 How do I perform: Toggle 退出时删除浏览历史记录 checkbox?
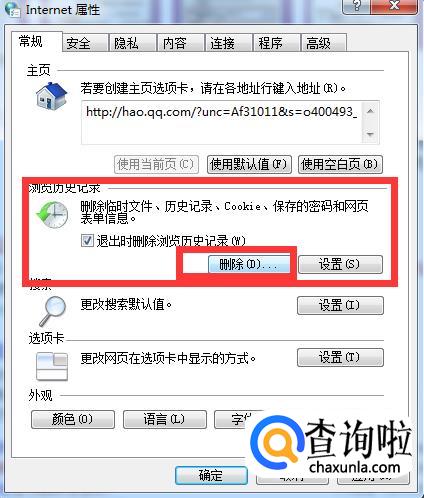(87, 240)
